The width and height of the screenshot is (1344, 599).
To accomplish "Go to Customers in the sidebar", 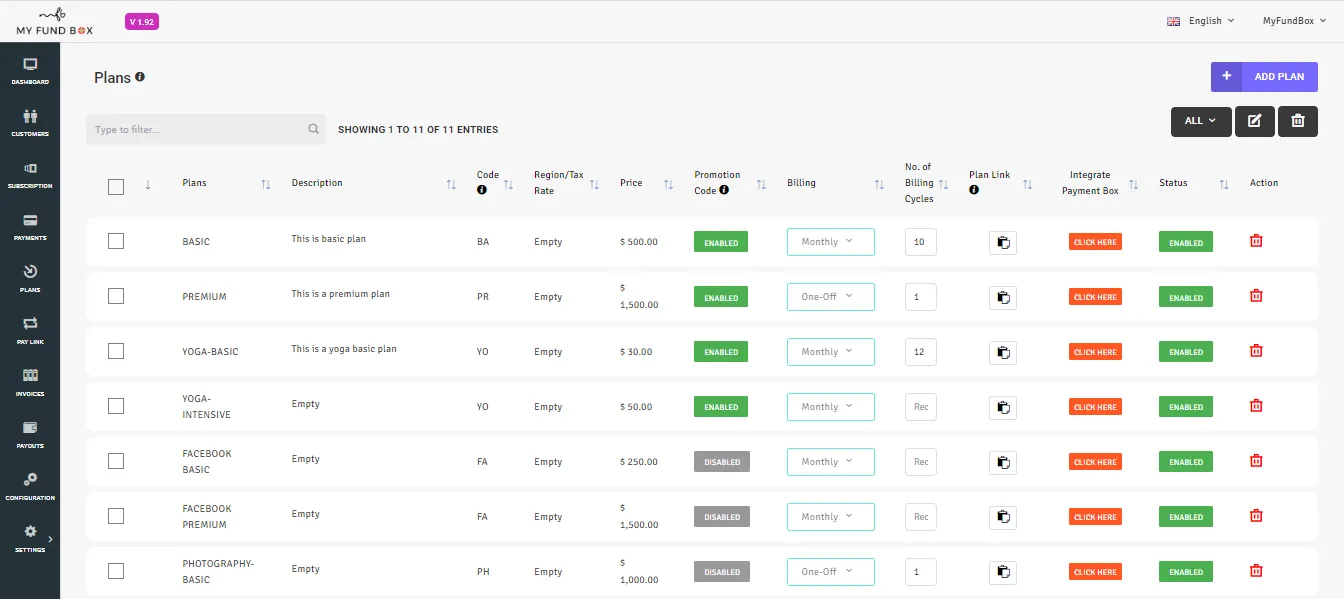I will point(30,122).
